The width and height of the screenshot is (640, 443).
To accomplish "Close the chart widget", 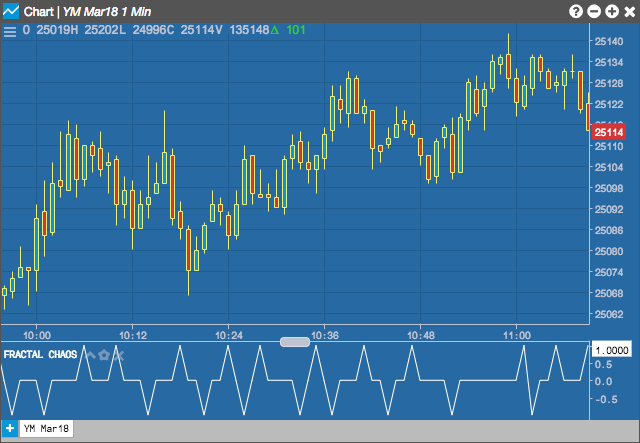I will 630,11.
